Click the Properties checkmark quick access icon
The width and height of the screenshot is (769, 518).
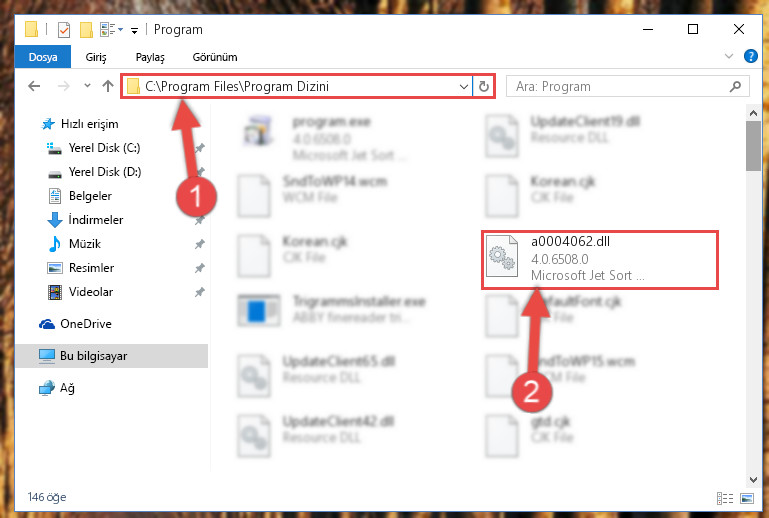pyautogui.click(x=64, y=30)
